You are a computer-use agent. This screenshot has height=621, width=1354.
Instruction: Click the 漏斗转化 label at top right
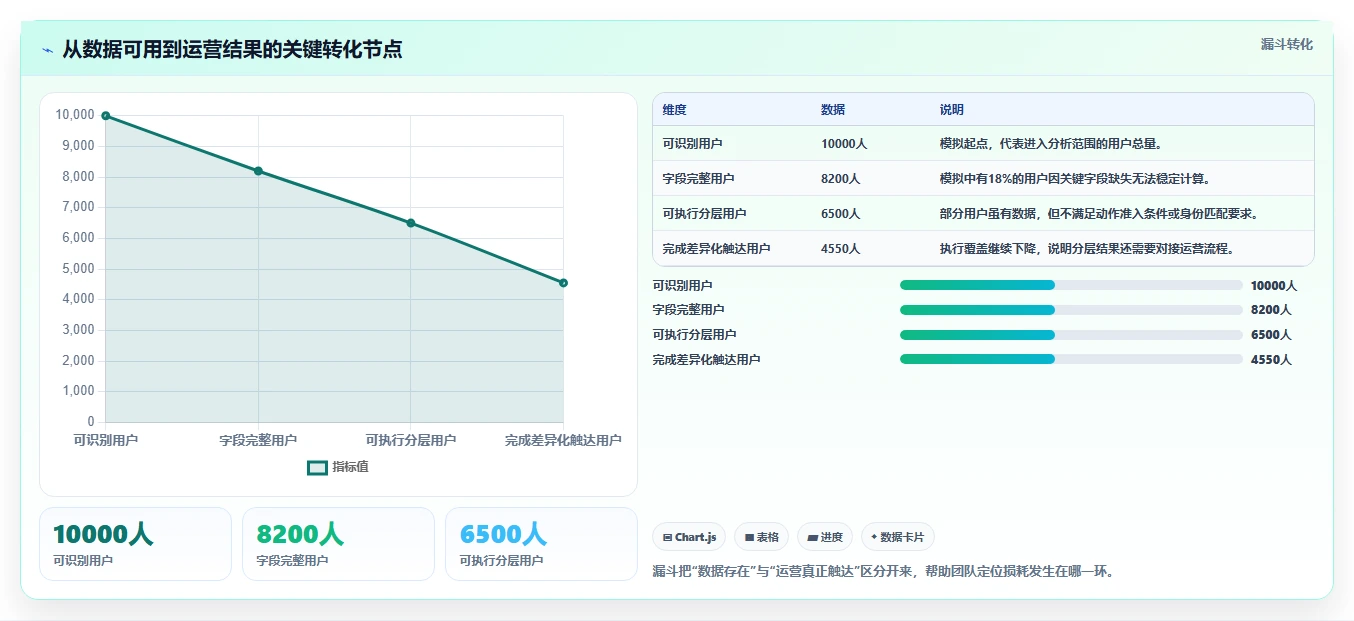click(x=1286, y=45)
